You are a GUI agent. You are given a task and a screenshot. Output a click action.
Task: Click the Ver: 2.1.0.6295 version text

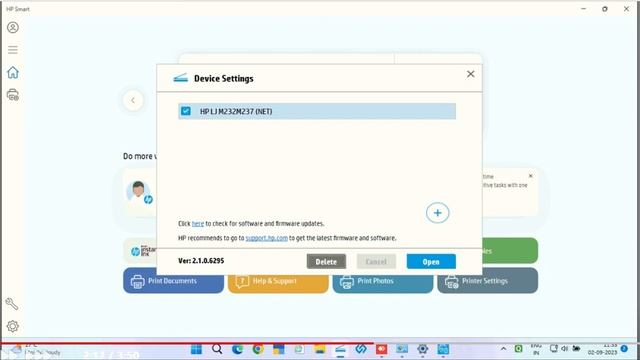201,260
